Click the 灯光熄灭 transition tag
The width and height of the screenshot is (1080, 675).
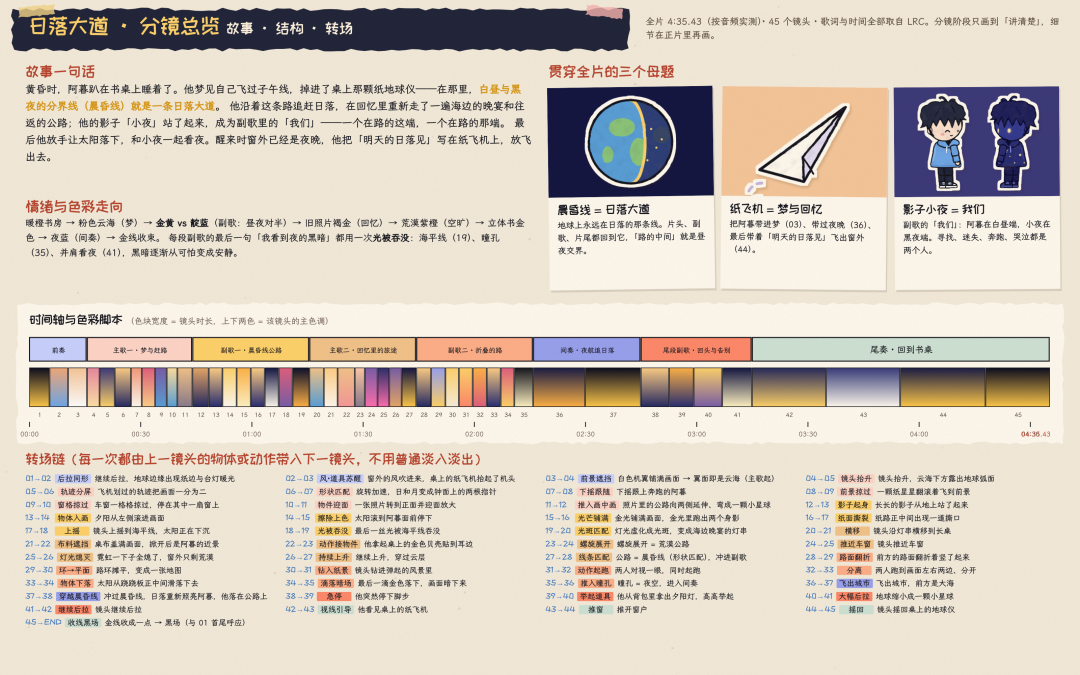coord(74,557)
